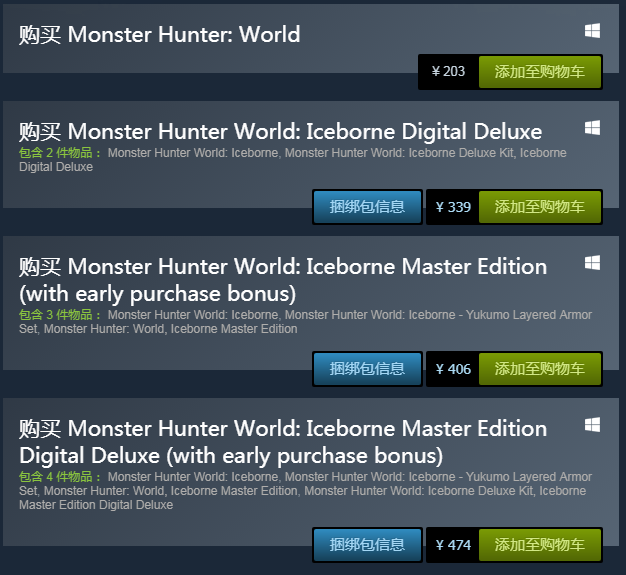Click the ¥203 price label
The height and width of the screenshot is (575, 626).
(448, 71)
